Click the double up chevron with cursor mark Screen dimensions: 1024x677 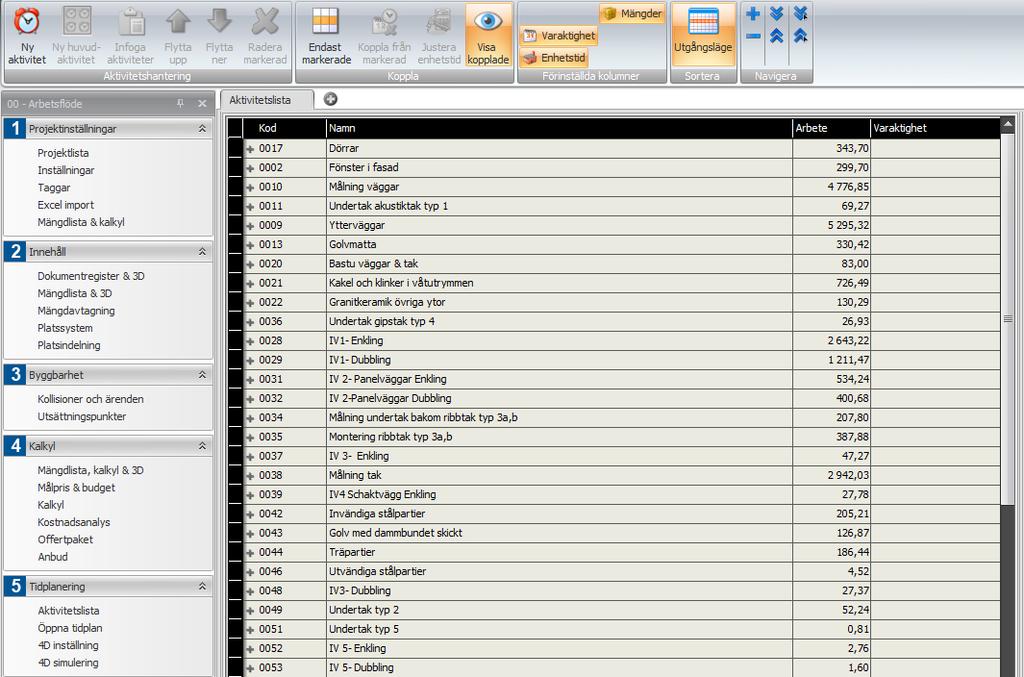click(801, 36)
